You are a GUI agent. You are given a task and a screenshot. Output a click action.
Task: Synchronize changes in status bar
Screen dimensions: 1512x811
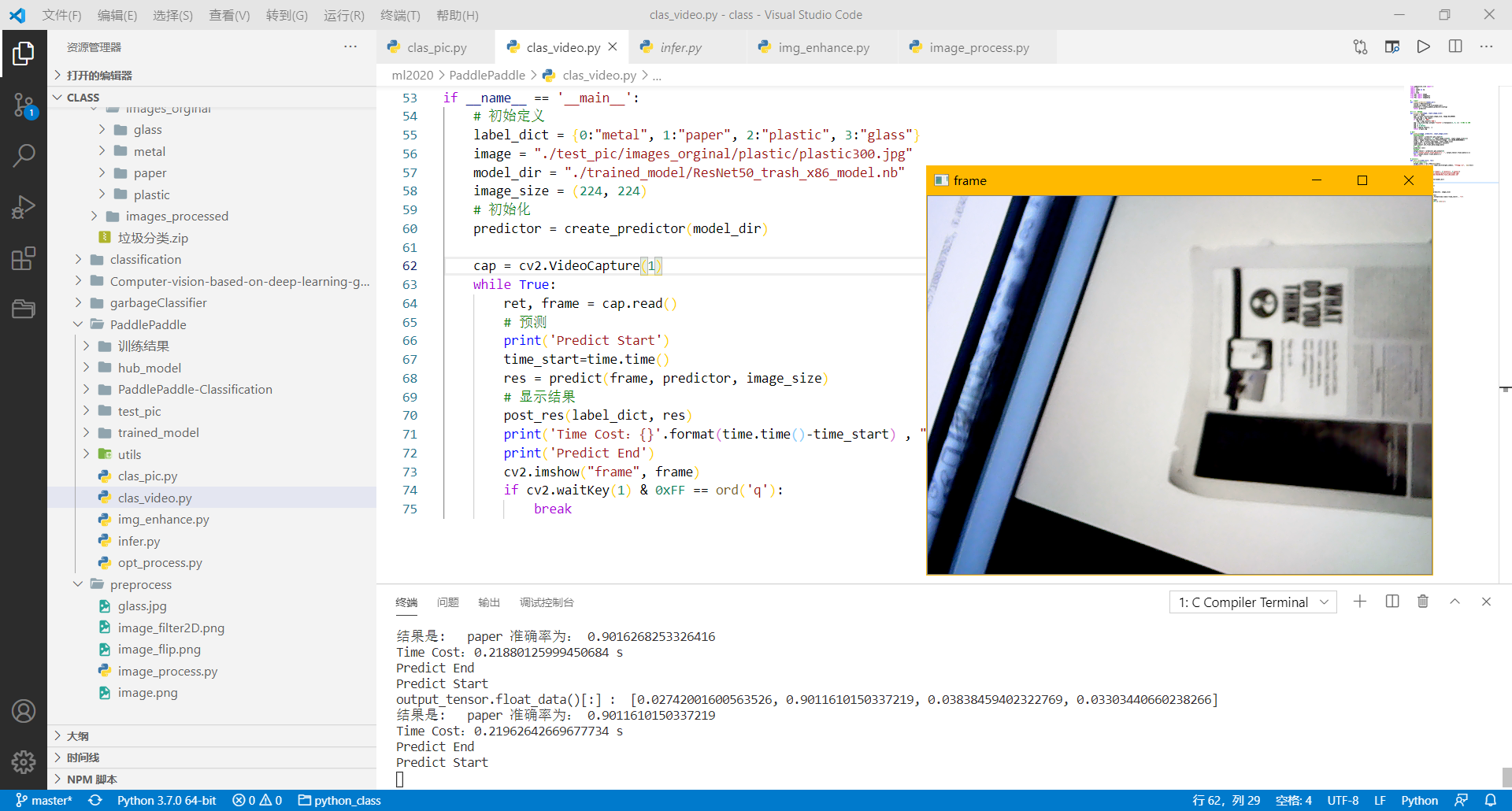pyautogui.click(x=95, y=800)
